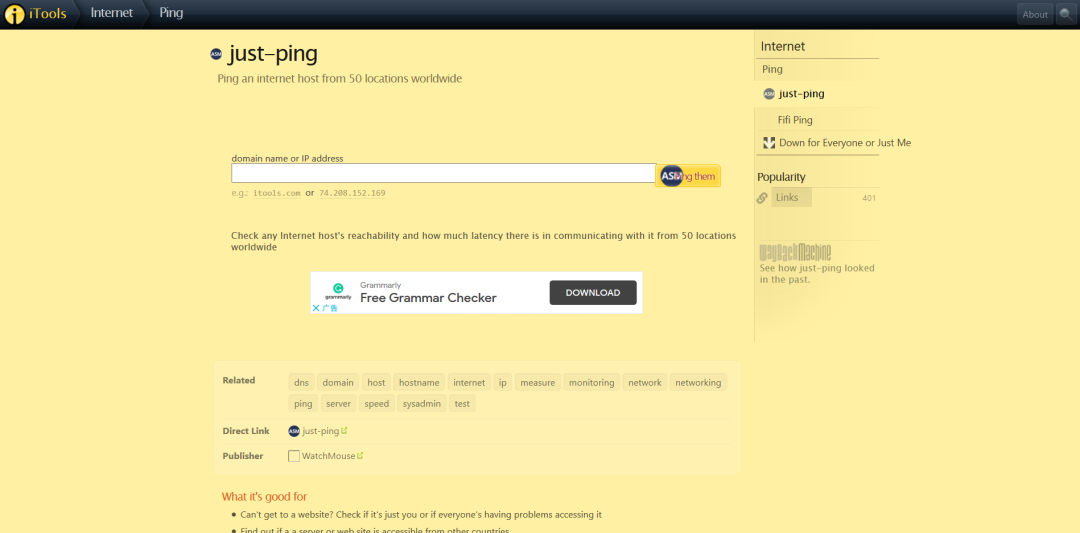Viewport: 1080px width, 533px height.
Task: Click the sysadmin tag
Action: point(421,404)
